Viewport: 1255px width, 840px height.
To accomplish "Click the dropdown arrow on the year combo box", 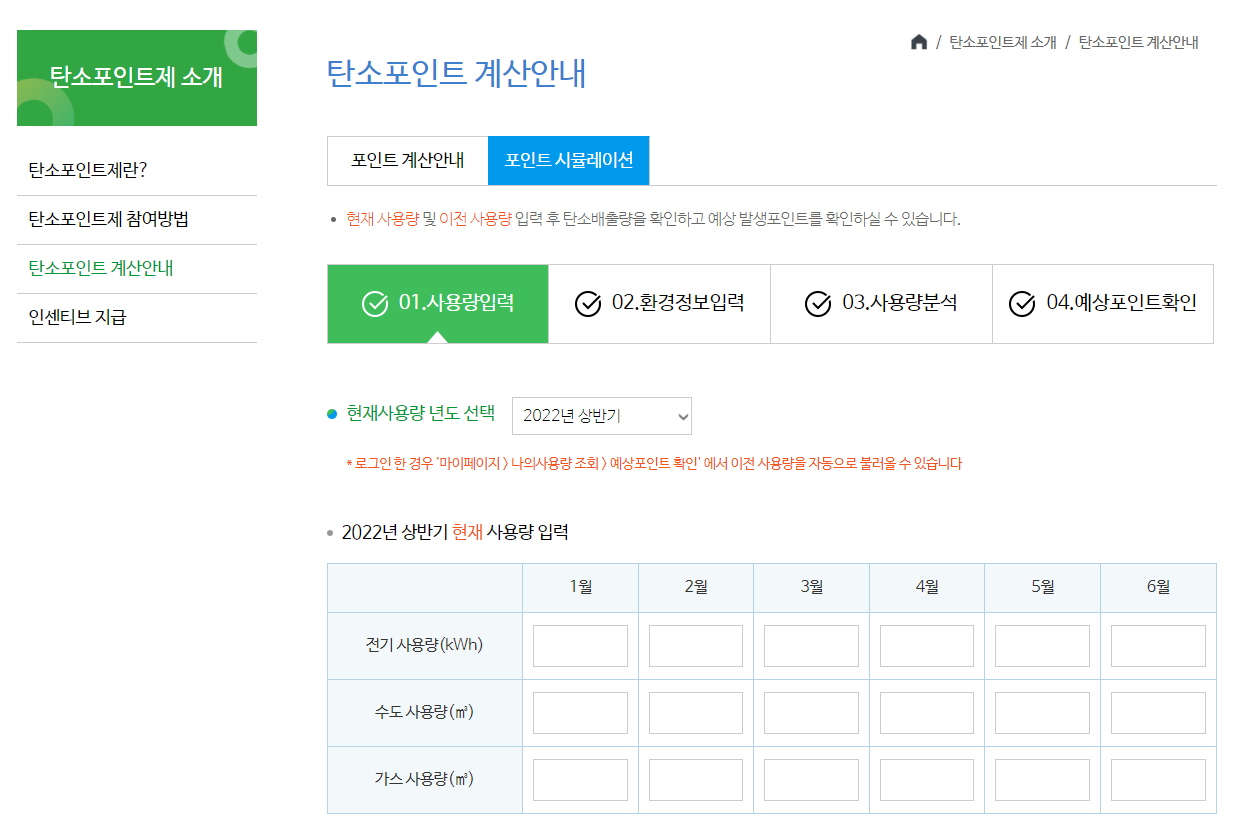I will (x=677, y=415).
